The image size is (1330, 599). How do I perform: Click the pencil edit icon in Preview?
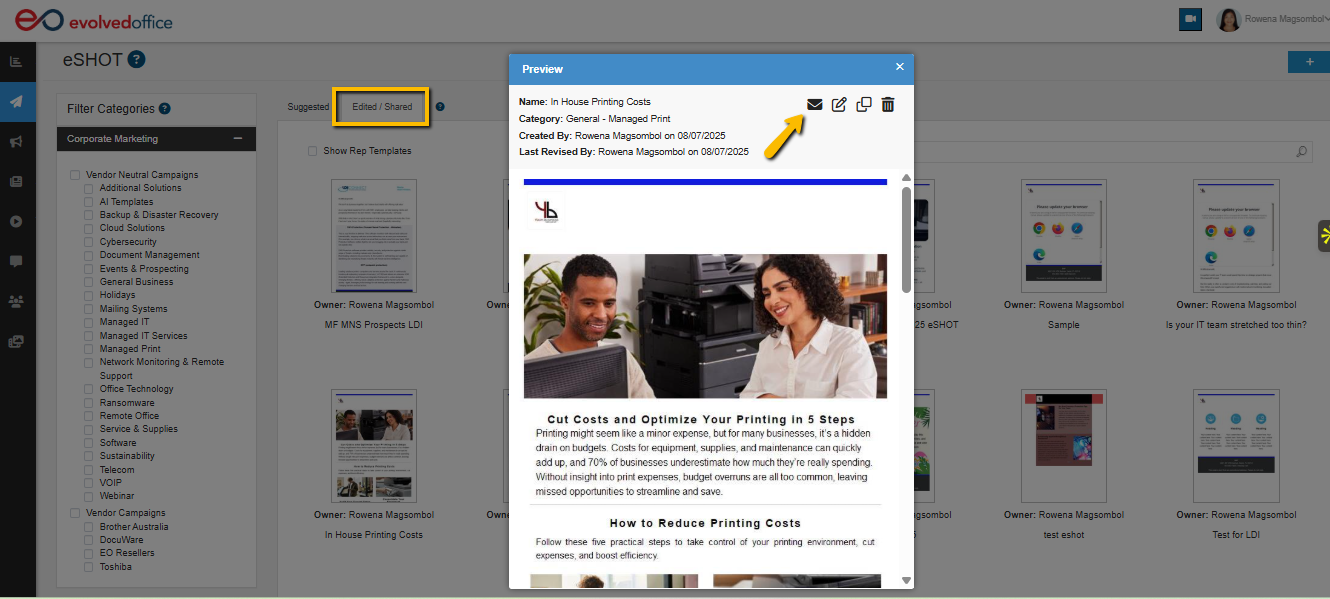pyautogui.click(x=839, y=104)
